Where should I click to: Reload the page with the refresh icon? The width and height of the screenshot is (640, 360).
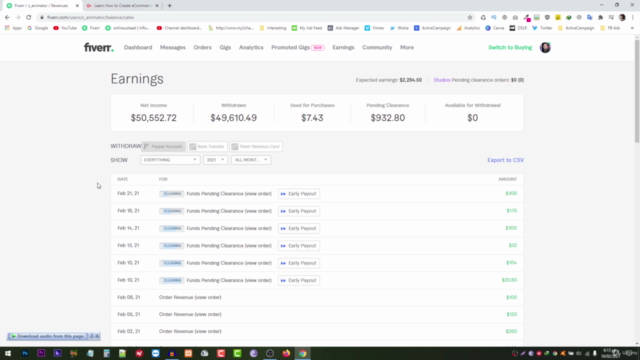click(29, 18)
